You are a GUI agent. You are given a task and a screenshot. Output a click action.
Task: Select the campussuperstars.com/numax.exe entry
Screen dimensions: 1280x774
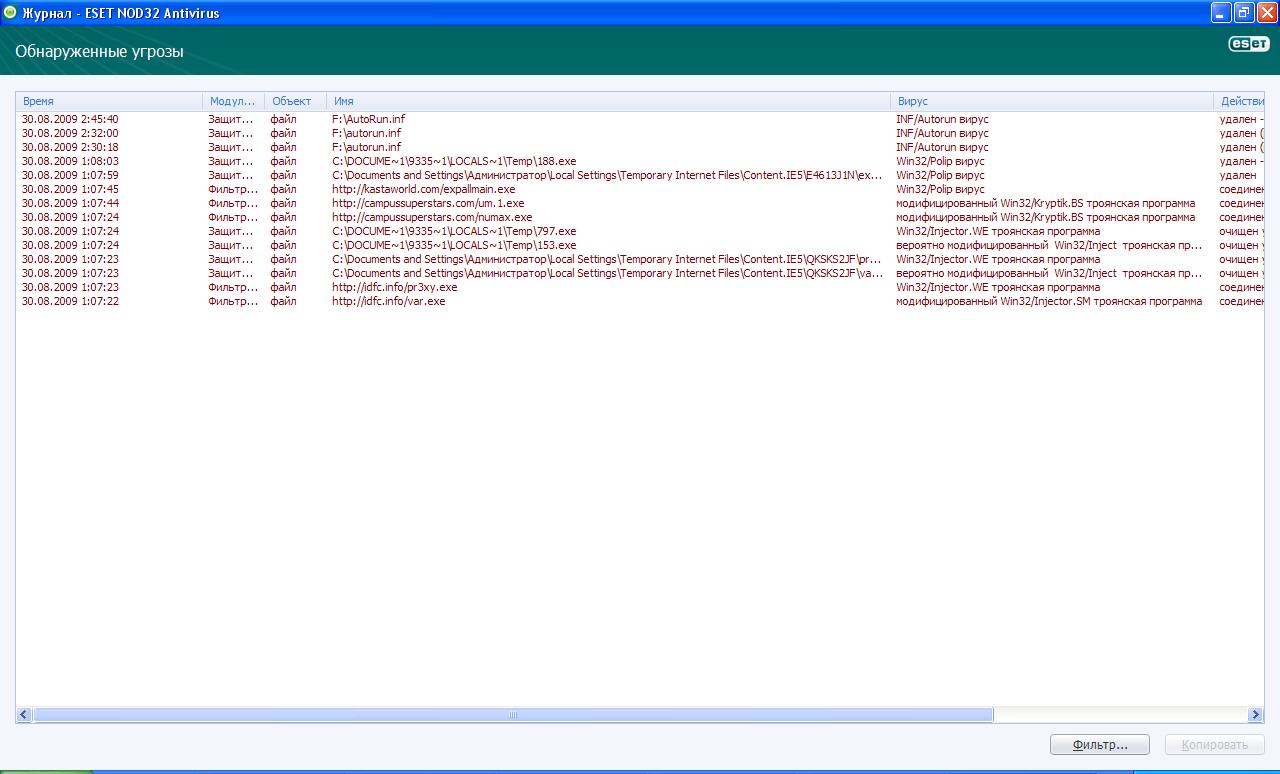point(640,217)
